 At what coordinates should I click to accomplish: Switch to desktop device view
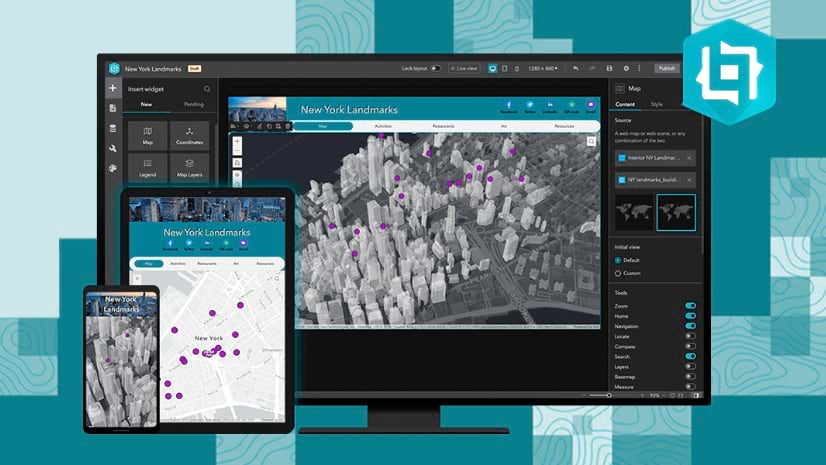point(493,68)
